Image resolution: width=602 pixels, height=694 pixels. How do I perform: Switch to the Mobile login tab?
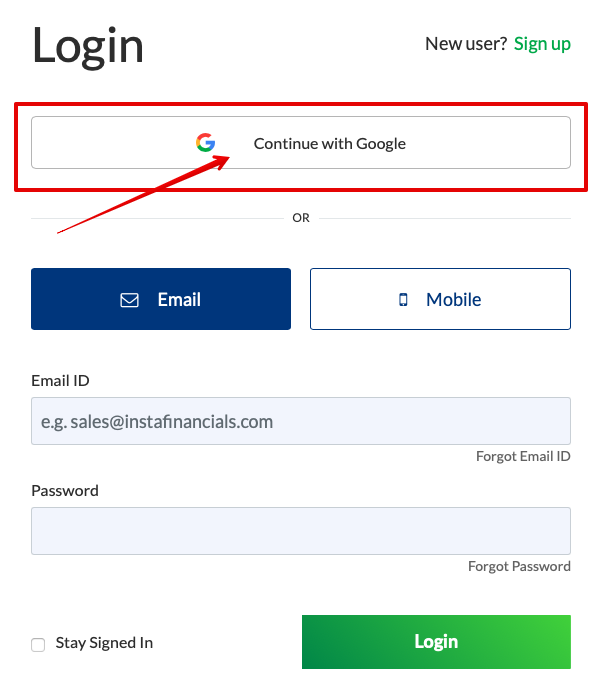pyautogui.click(x=440, y=299)
